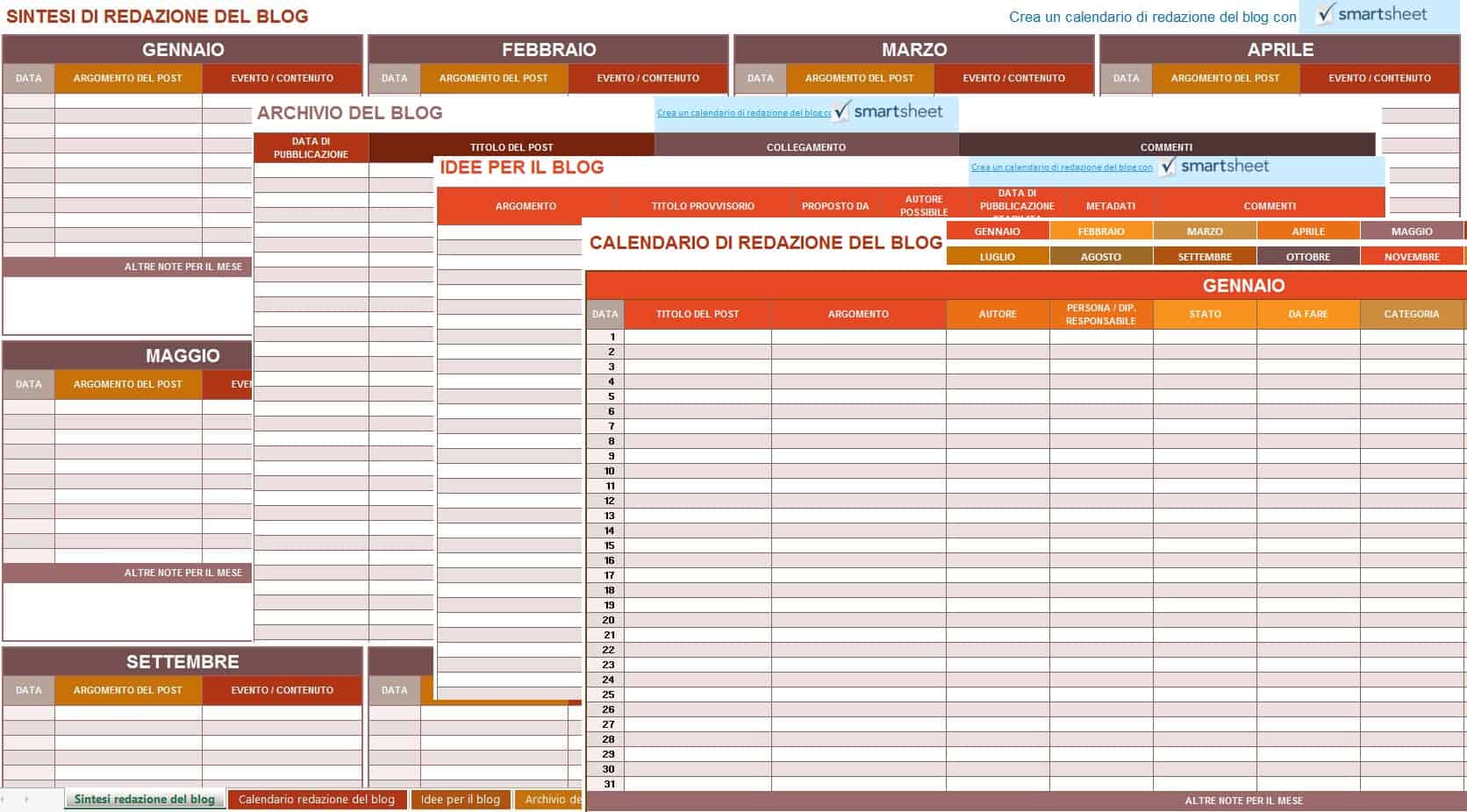1467x812 pixels.
Task: Click the AUTORE POSSIBILE header
Action: point(924,206)
